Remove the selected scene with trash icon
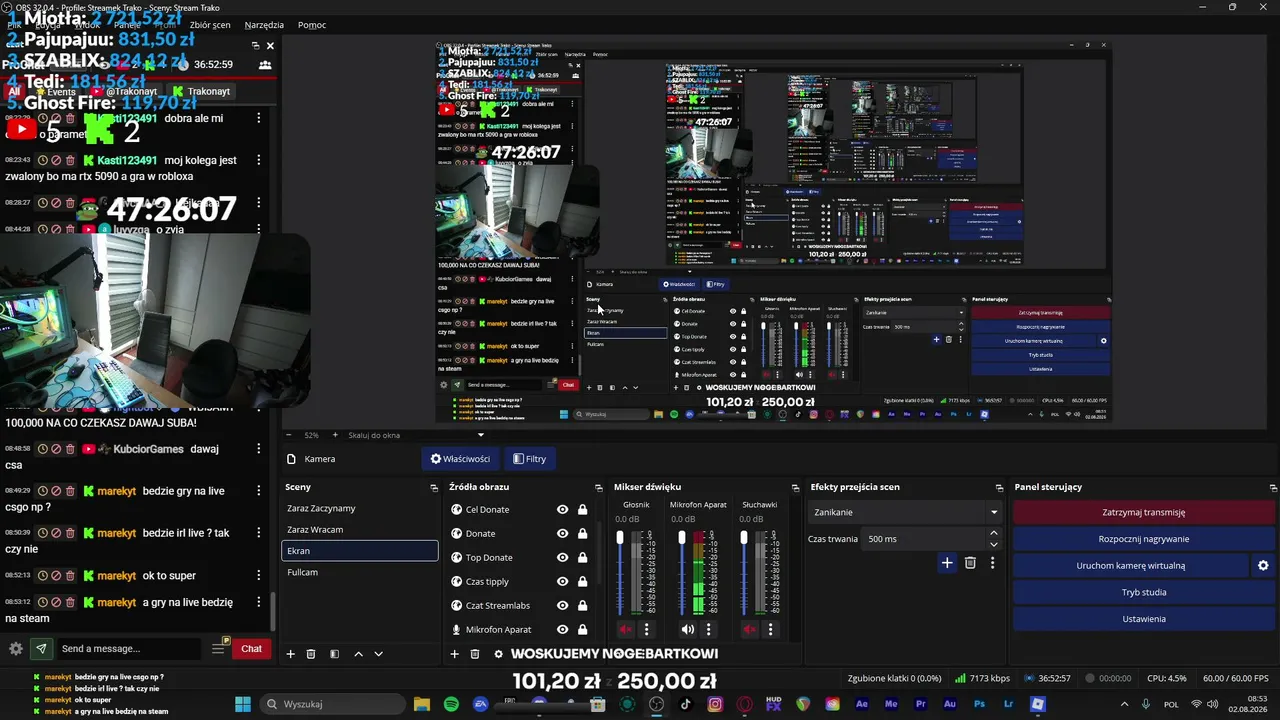Image resolution: width=1280 pixels, height=720 pixels. [x=311, y=654]
